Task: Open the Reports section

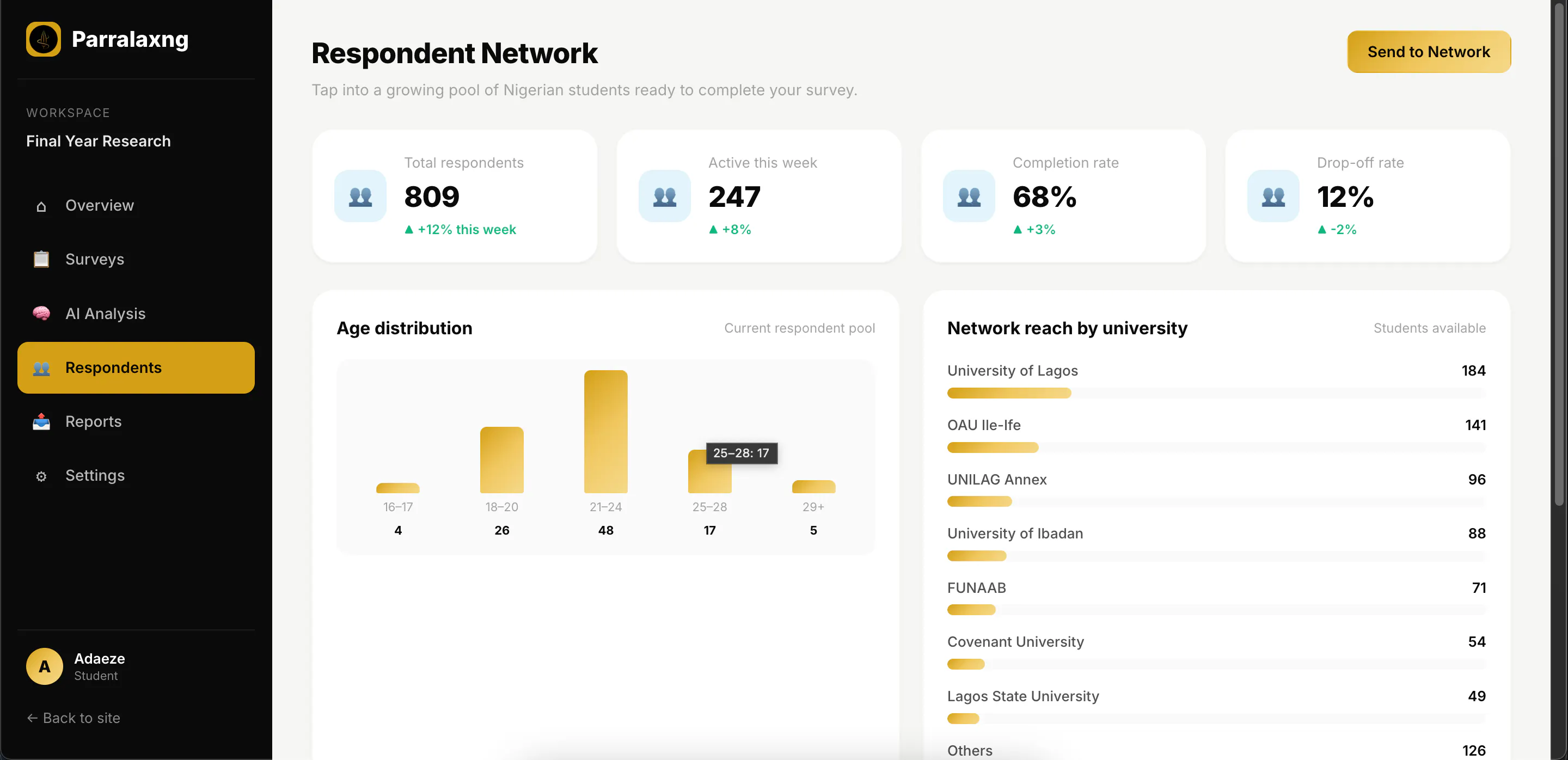Action: (136, 422)
